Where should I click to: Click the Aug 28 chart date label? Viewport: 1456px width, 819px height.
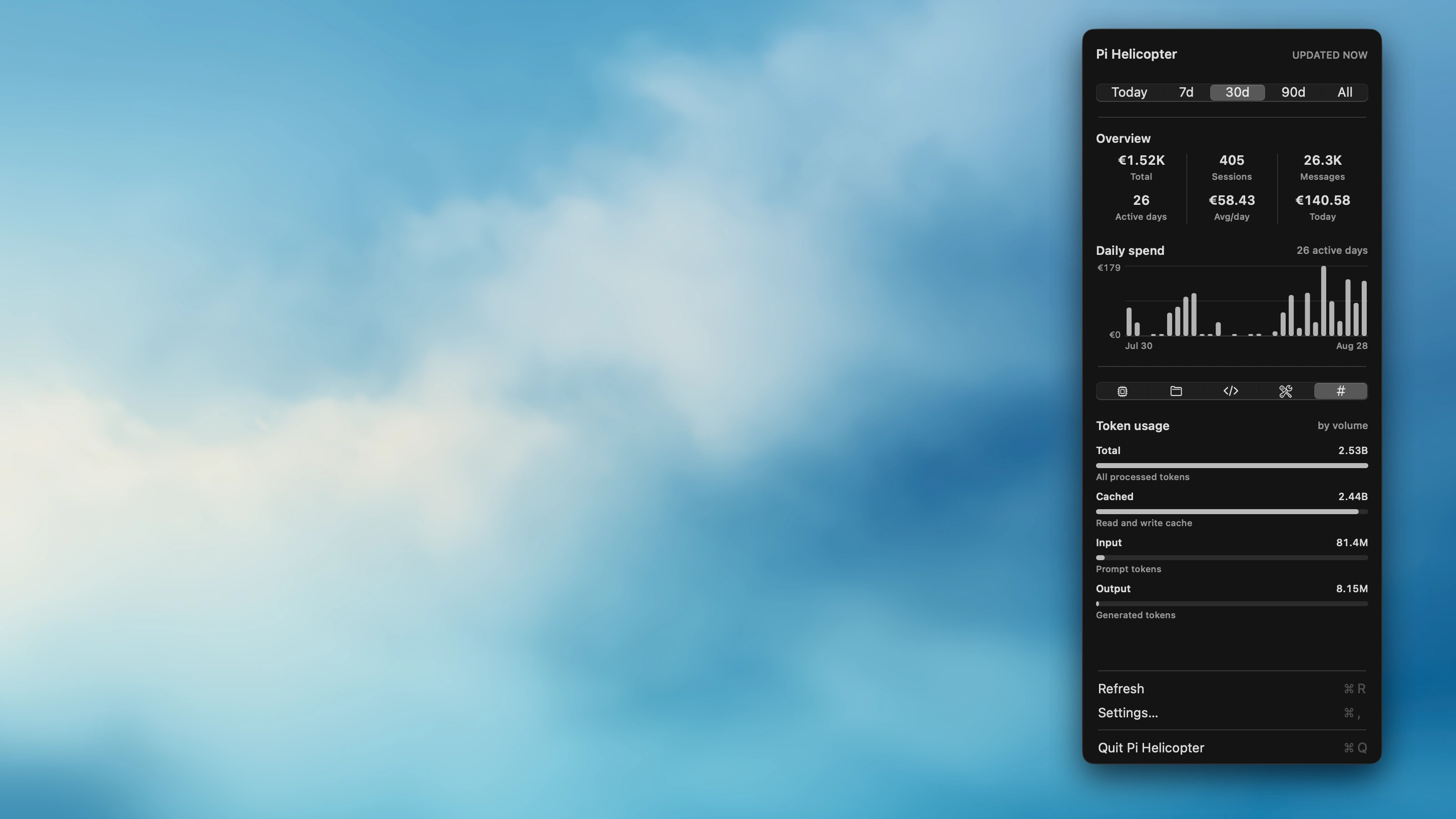1351,346
